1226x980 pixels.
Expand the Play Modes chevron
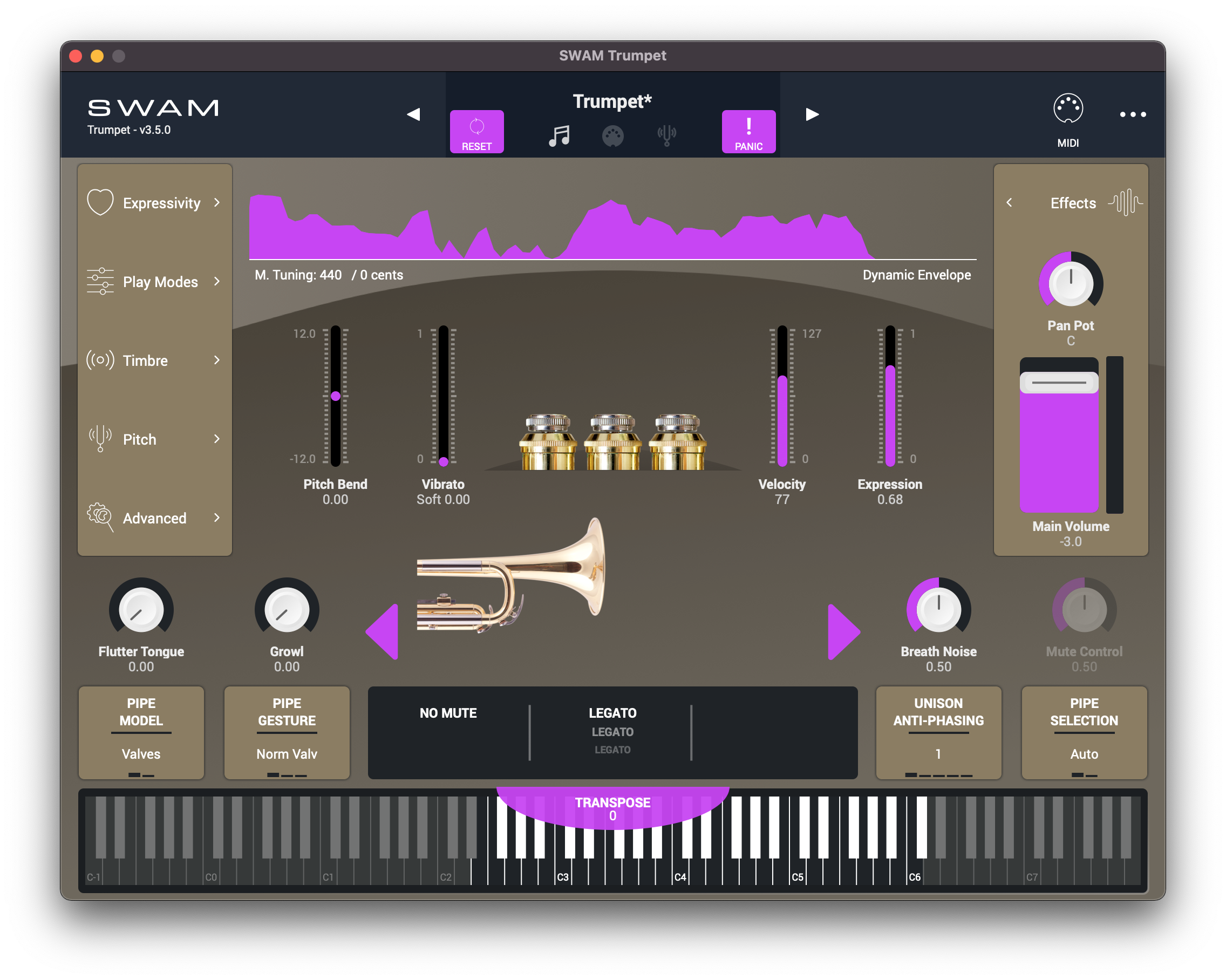point(216,281)
